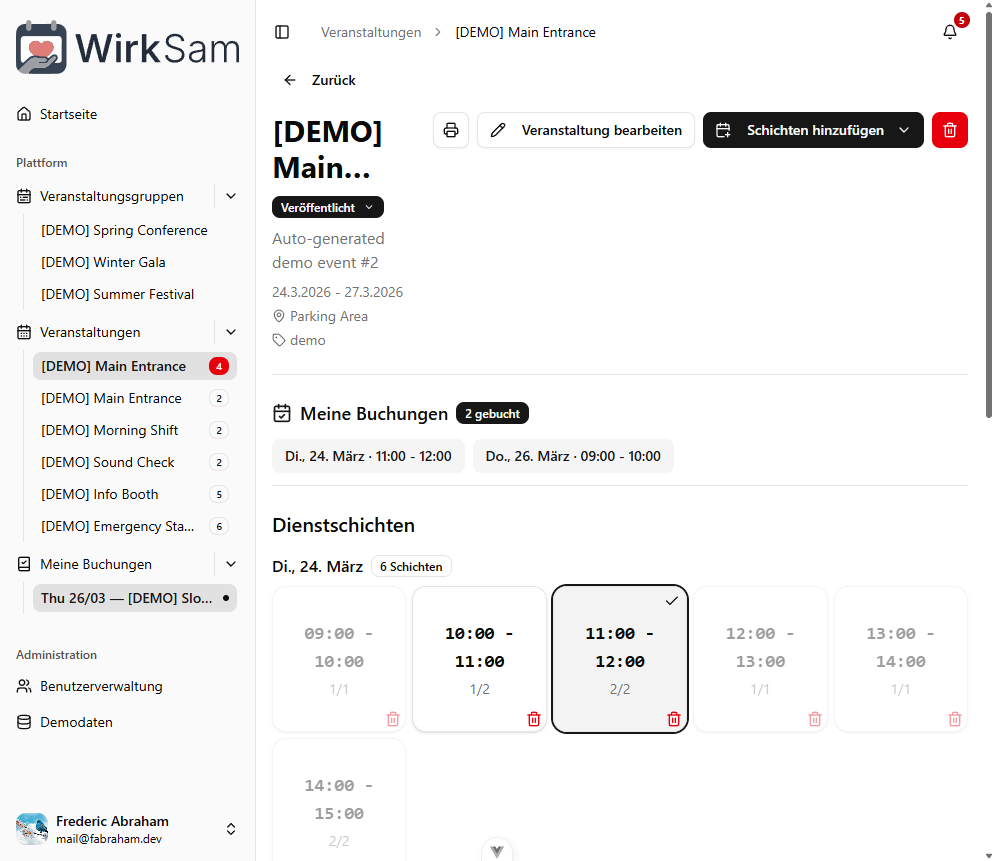Click Veranstaltungen breadcrumb link
The width and height of the screenshot is (994, 861).
coord(371,32)
